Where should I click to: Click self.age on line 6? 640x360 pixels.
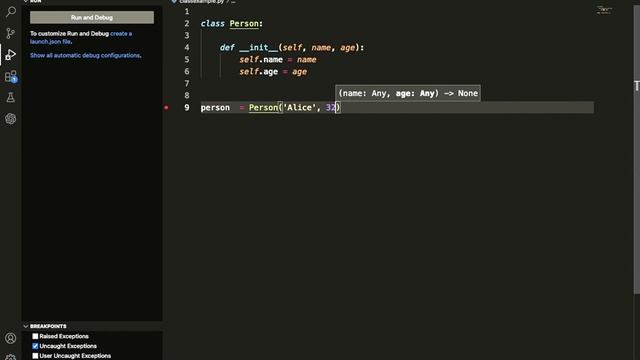point(258,72)
